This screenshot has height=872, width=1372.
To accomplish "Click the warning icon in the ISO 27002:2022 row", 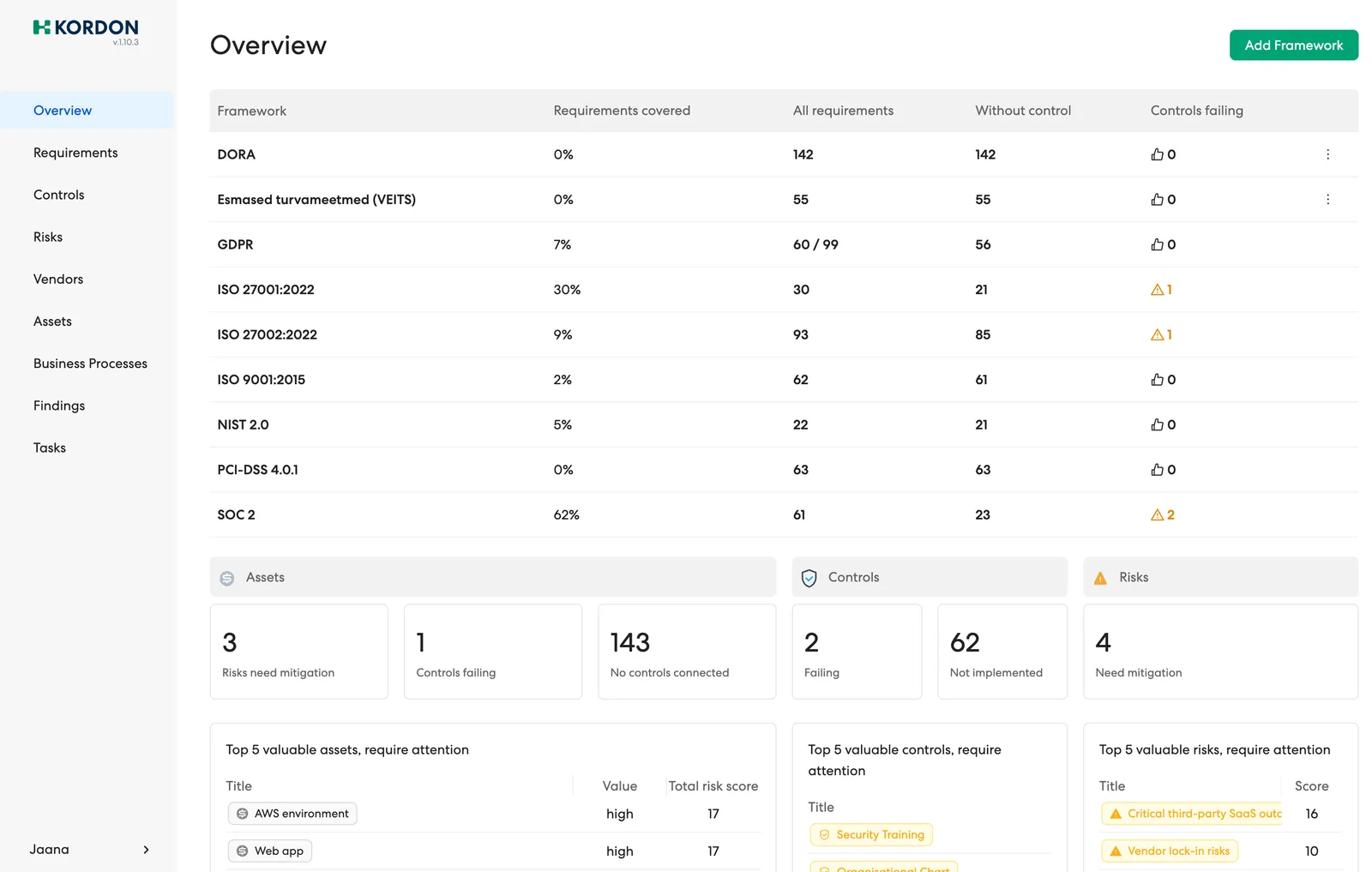I will tap(1157, 334).
